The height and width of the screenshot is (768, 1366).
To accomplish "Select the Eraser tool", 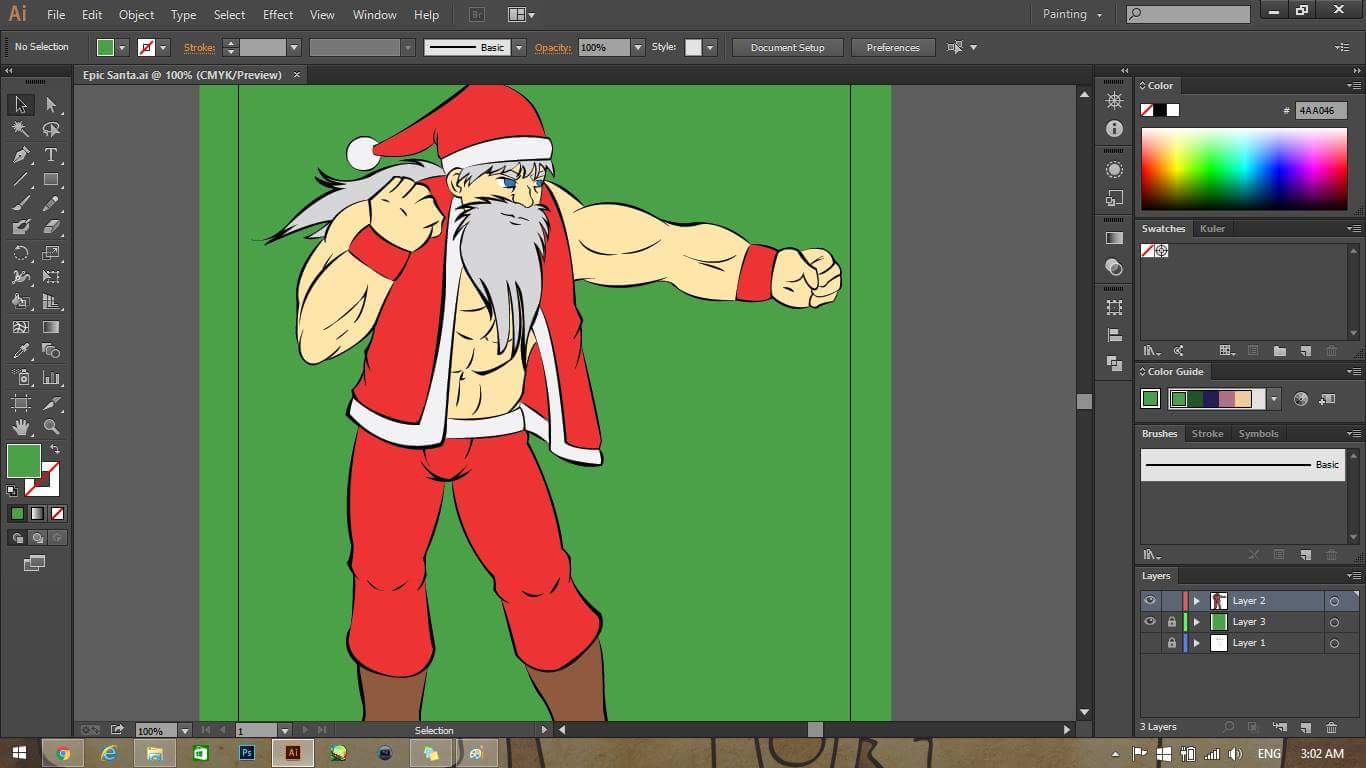I will coord(51,228).
